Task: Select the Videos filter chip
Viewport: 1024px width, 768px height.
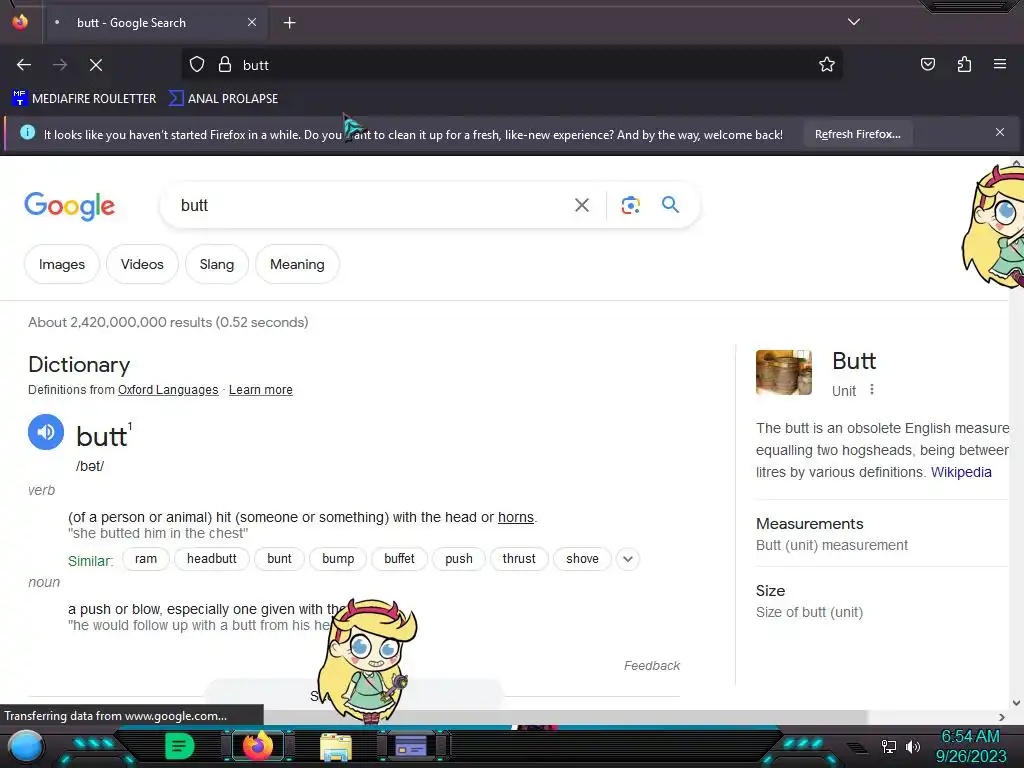Action: (x=142, y=264)
